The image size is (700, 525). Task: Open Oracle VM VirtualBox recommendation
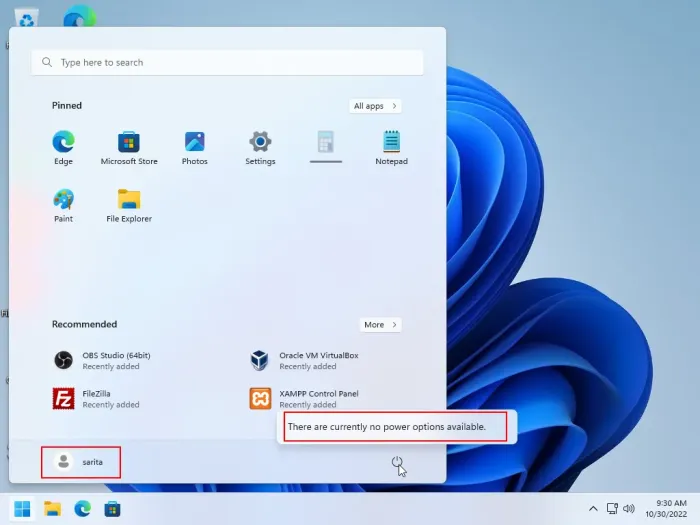coord(304,360)
